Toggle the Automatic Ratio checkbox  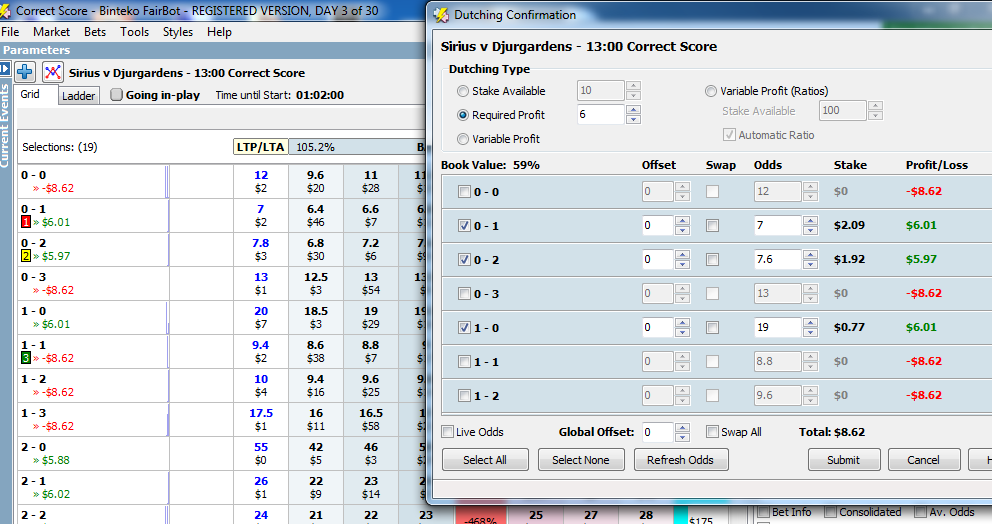[x=729, y=135]
